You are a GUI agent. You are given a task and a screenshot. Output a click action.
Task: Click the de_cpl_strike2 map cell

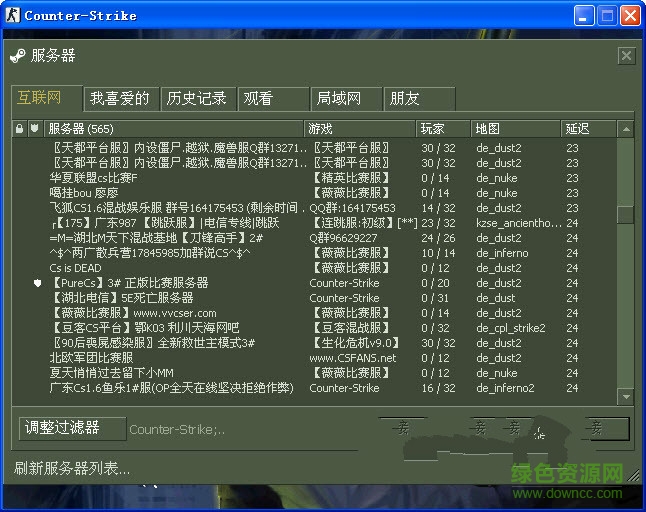[x=511, y=328]
